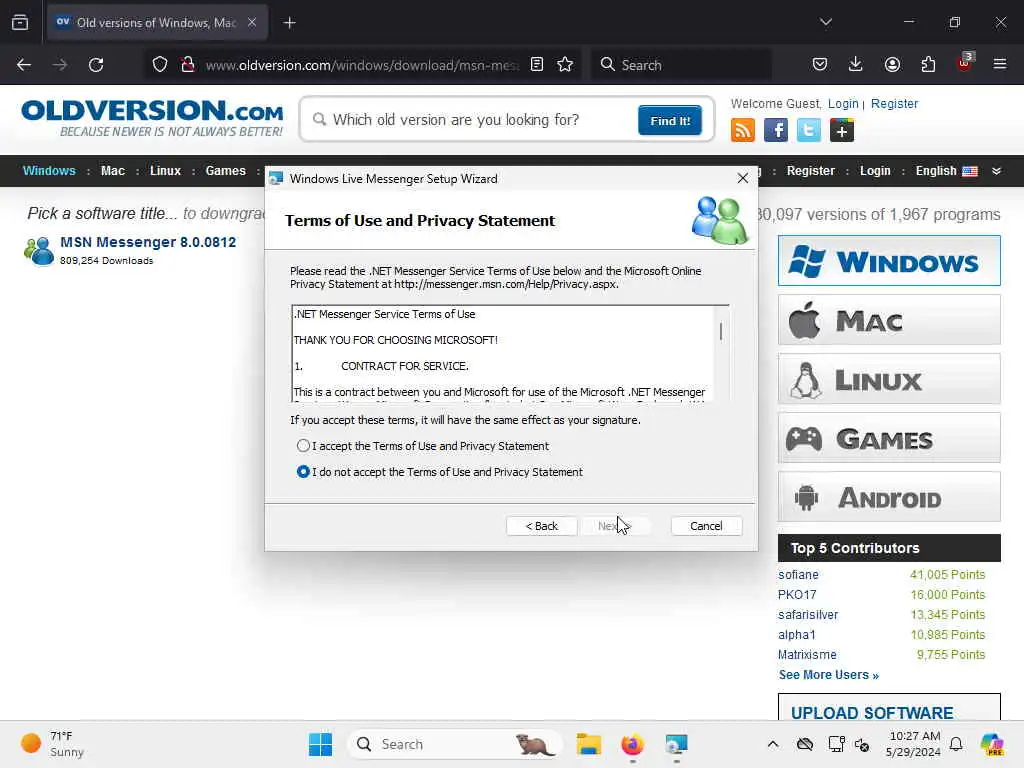Image resolution: width=1024 pixels, height=768 pixels.
Task: Open the setup wizard taskbar icon
Action: click(x=677, y=744)
